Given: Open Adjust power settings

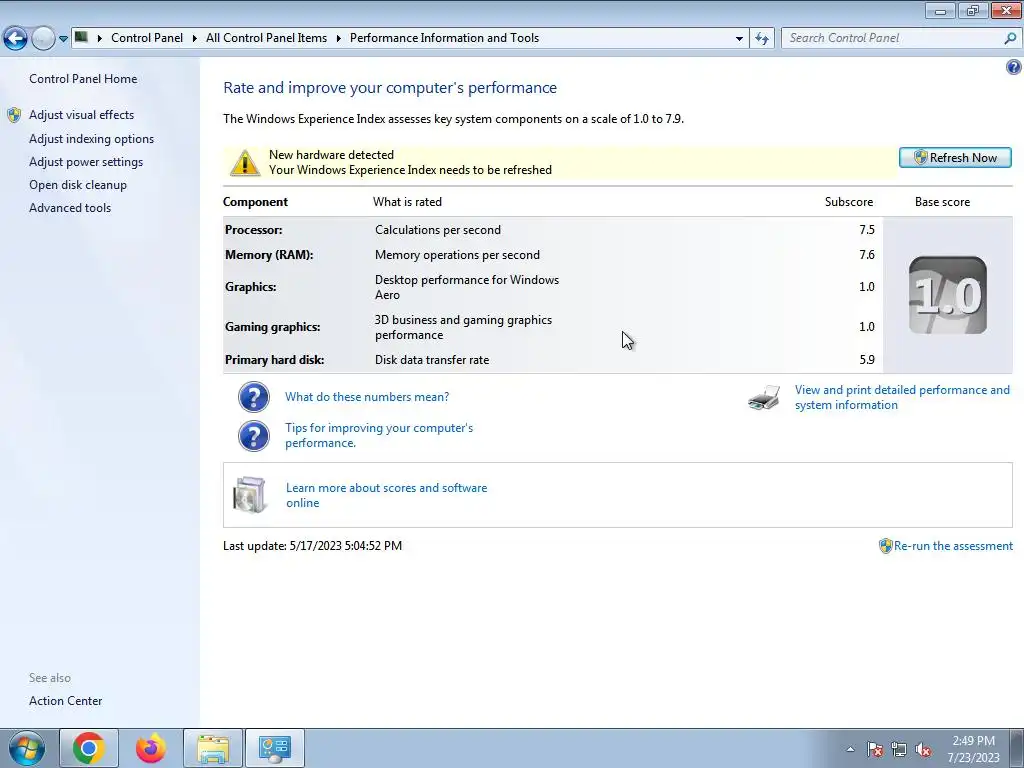Looking at the screenshot, I should tap(86, 162).
